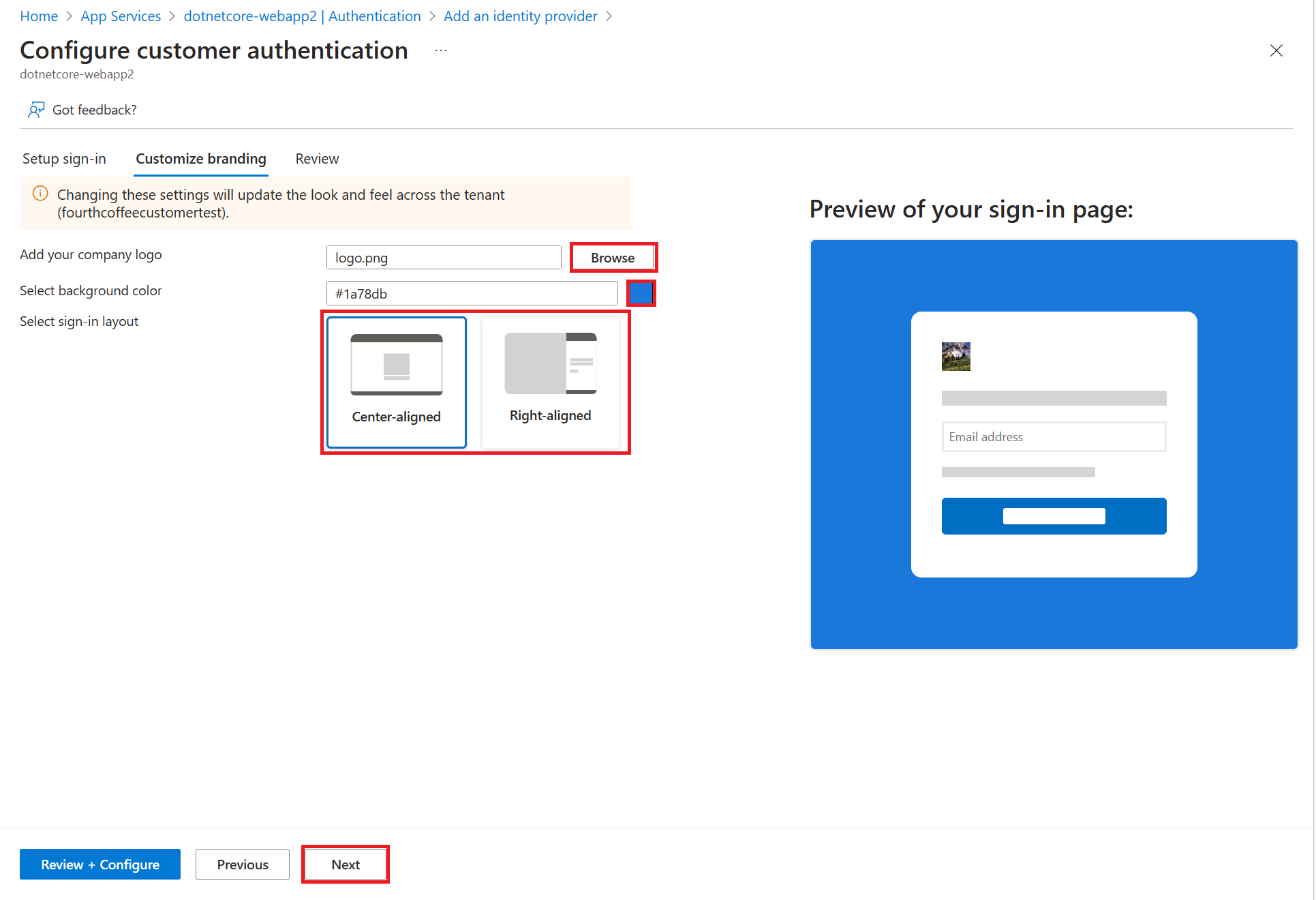Enter background color hex code field
The width and height of the screenshot is (1316, 900).
[472, 293]
